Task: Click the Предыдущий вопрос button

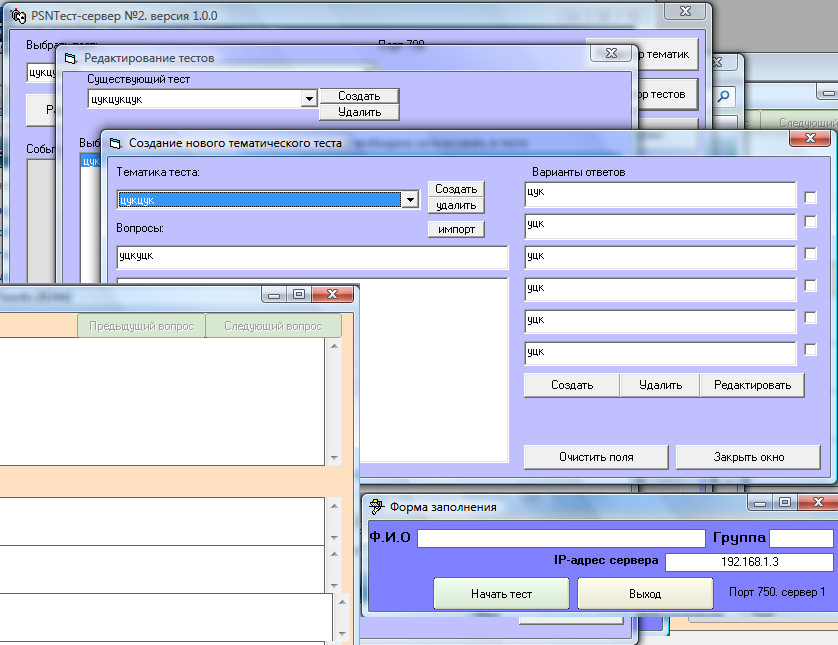Action: (142, 326)
